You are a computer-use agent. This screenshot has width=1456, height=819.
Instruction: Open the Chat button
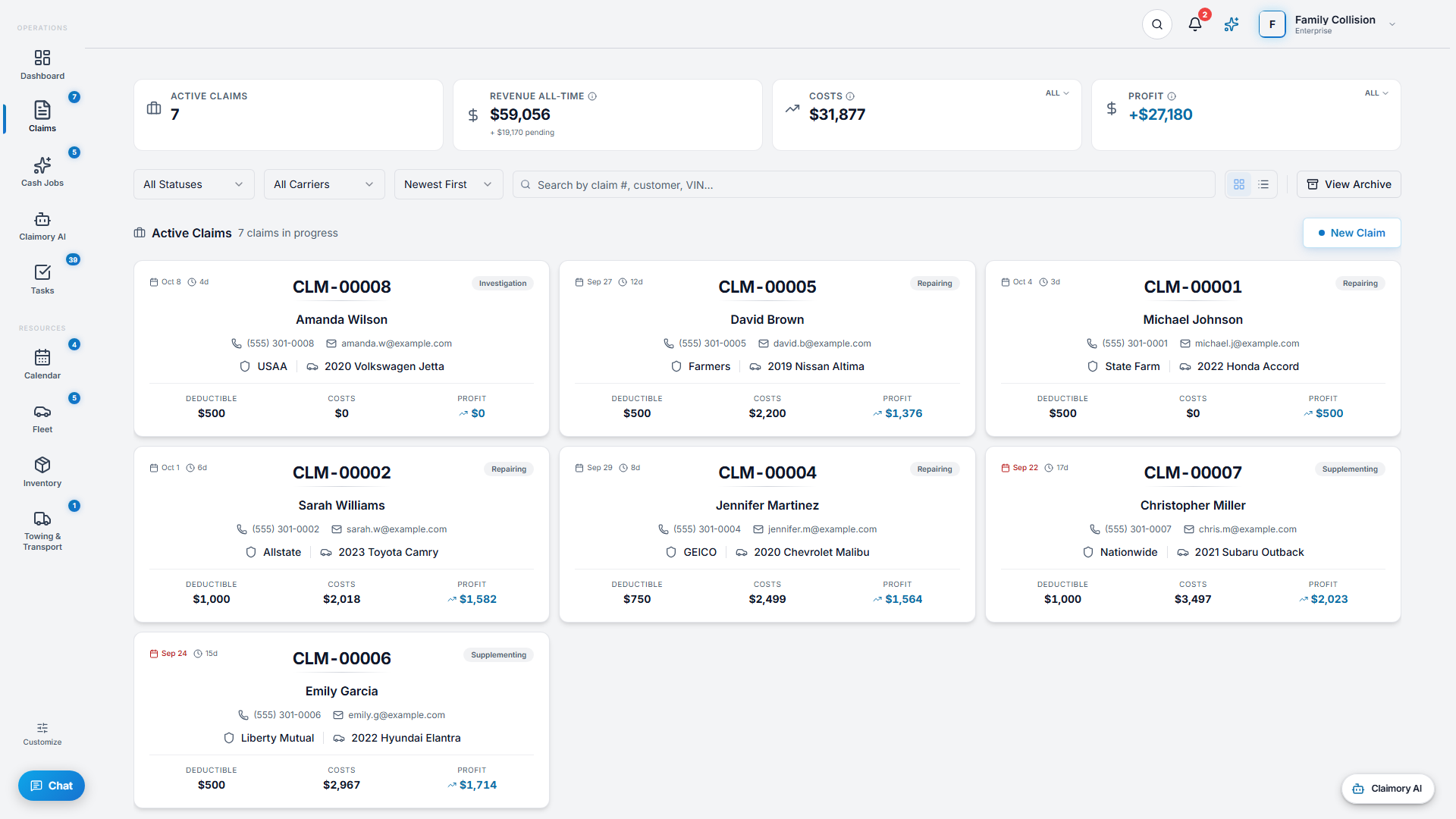click(x=52, y=786)
